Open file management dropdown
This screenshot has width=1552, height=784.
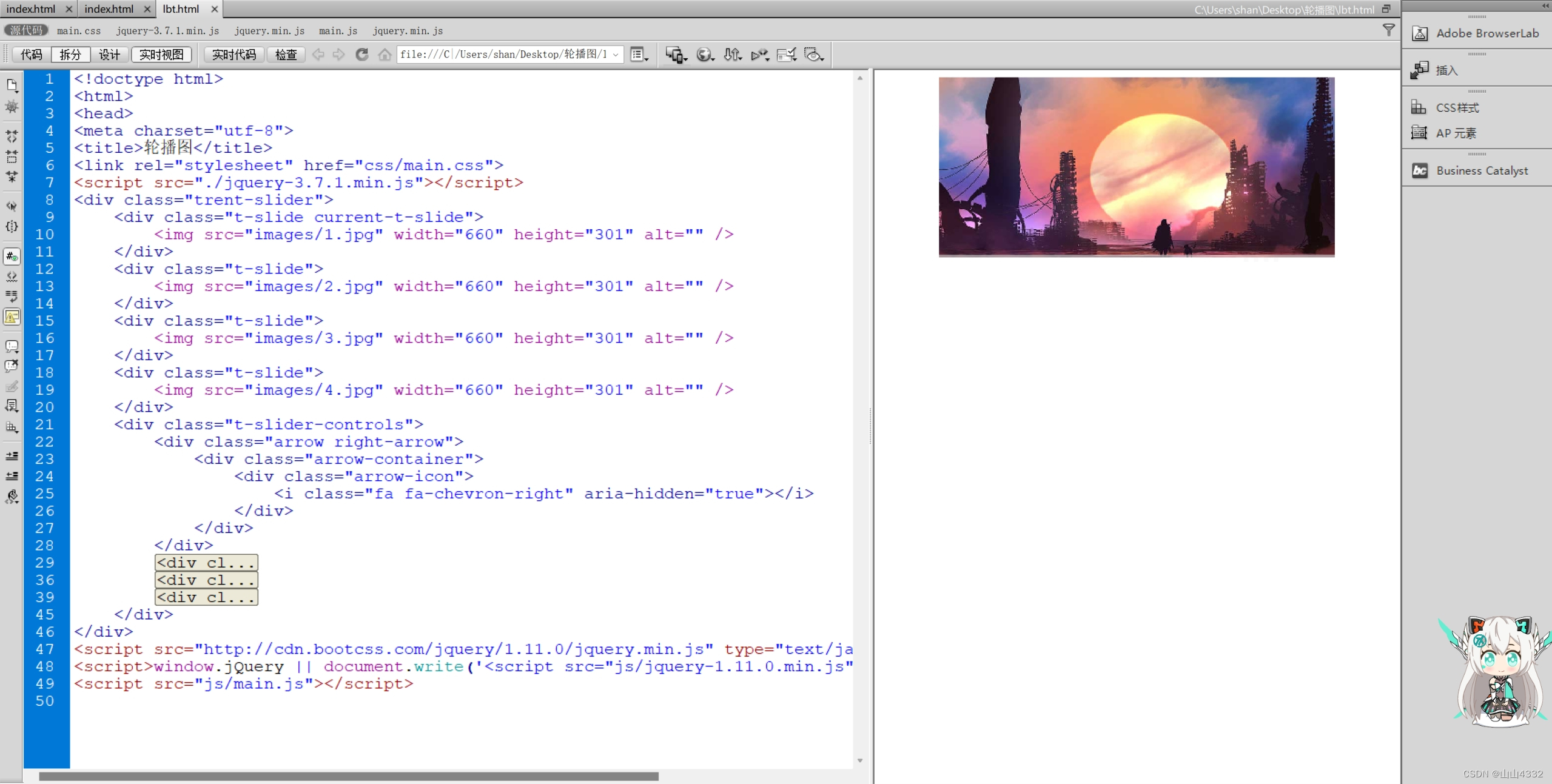click(733, 55)
